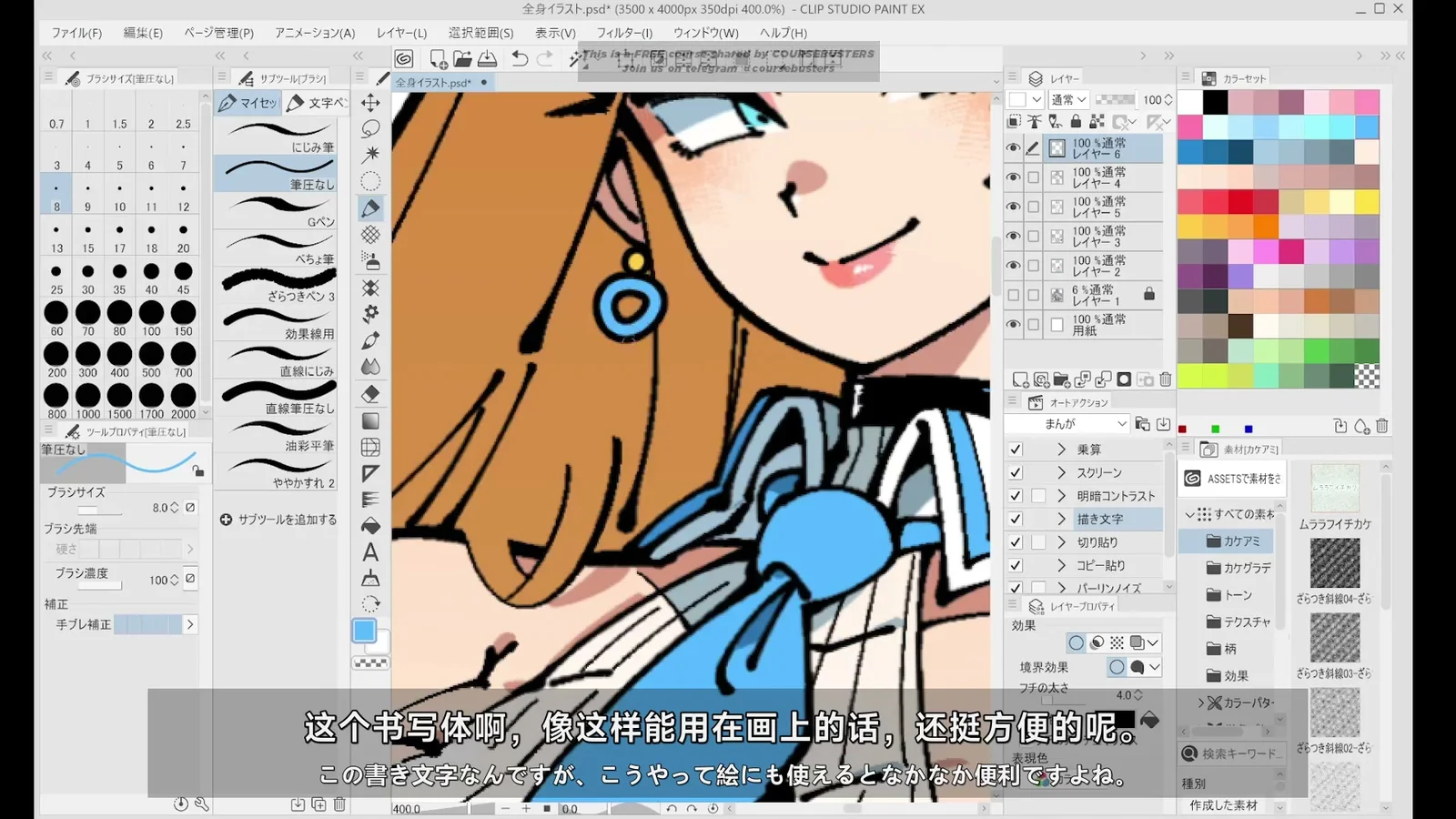Hide layer レイヤー 6 with eye icon

coord(1013,147)
